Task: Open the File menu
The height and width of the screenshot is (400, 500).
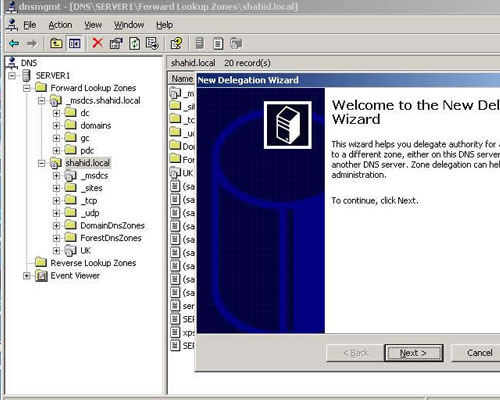Action: [x=29, y=25]
